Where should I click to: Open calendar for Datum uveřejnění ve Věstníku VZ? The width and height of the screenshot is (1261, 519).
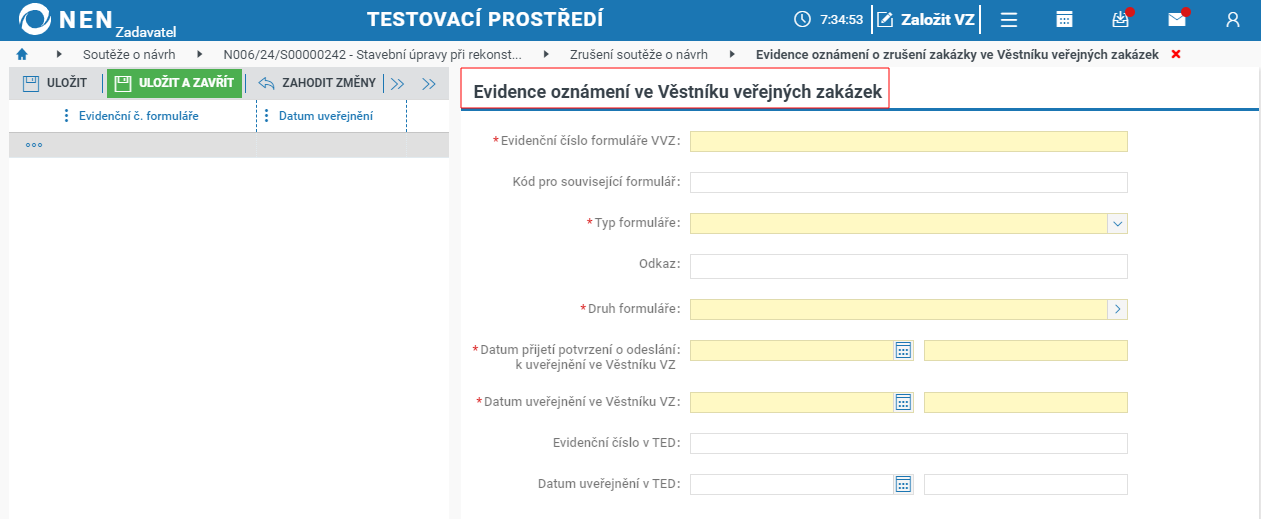pos(903,402)
